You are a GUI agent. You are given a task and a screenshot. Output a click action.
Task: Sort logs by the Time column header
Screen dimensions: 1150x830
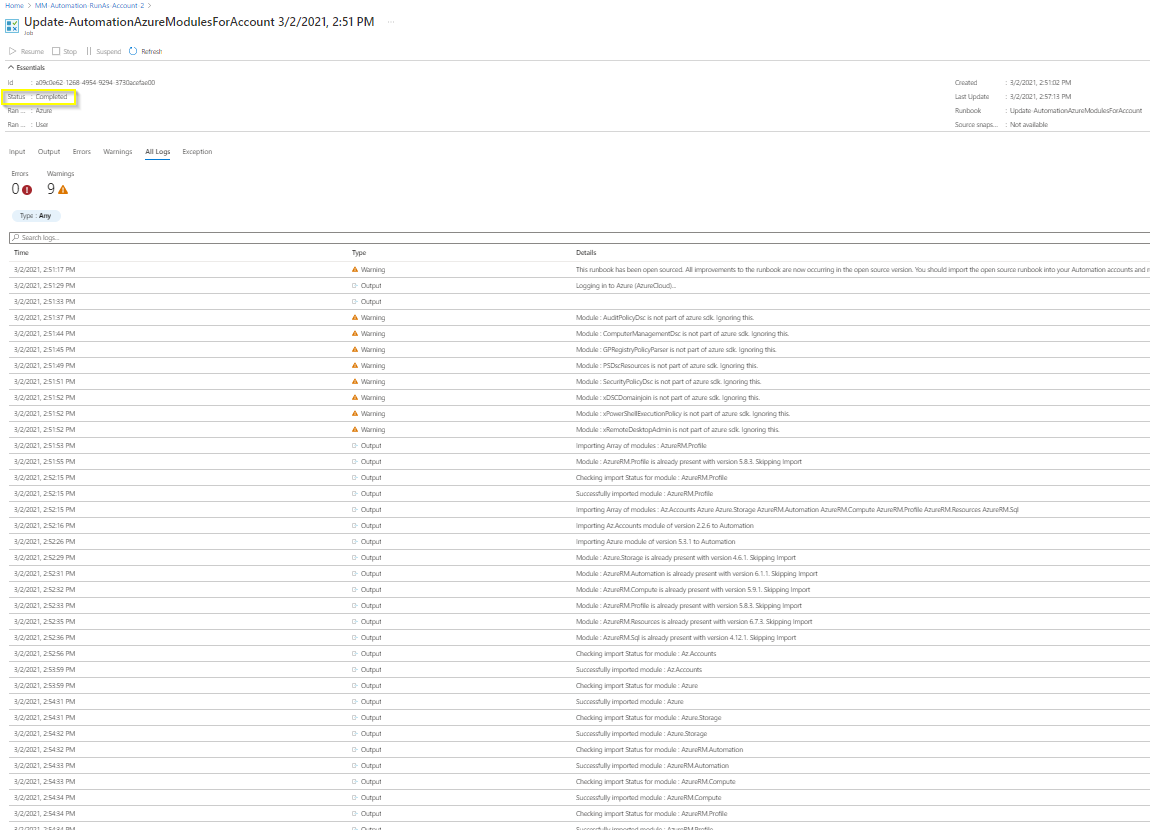[x=21, y=253]
